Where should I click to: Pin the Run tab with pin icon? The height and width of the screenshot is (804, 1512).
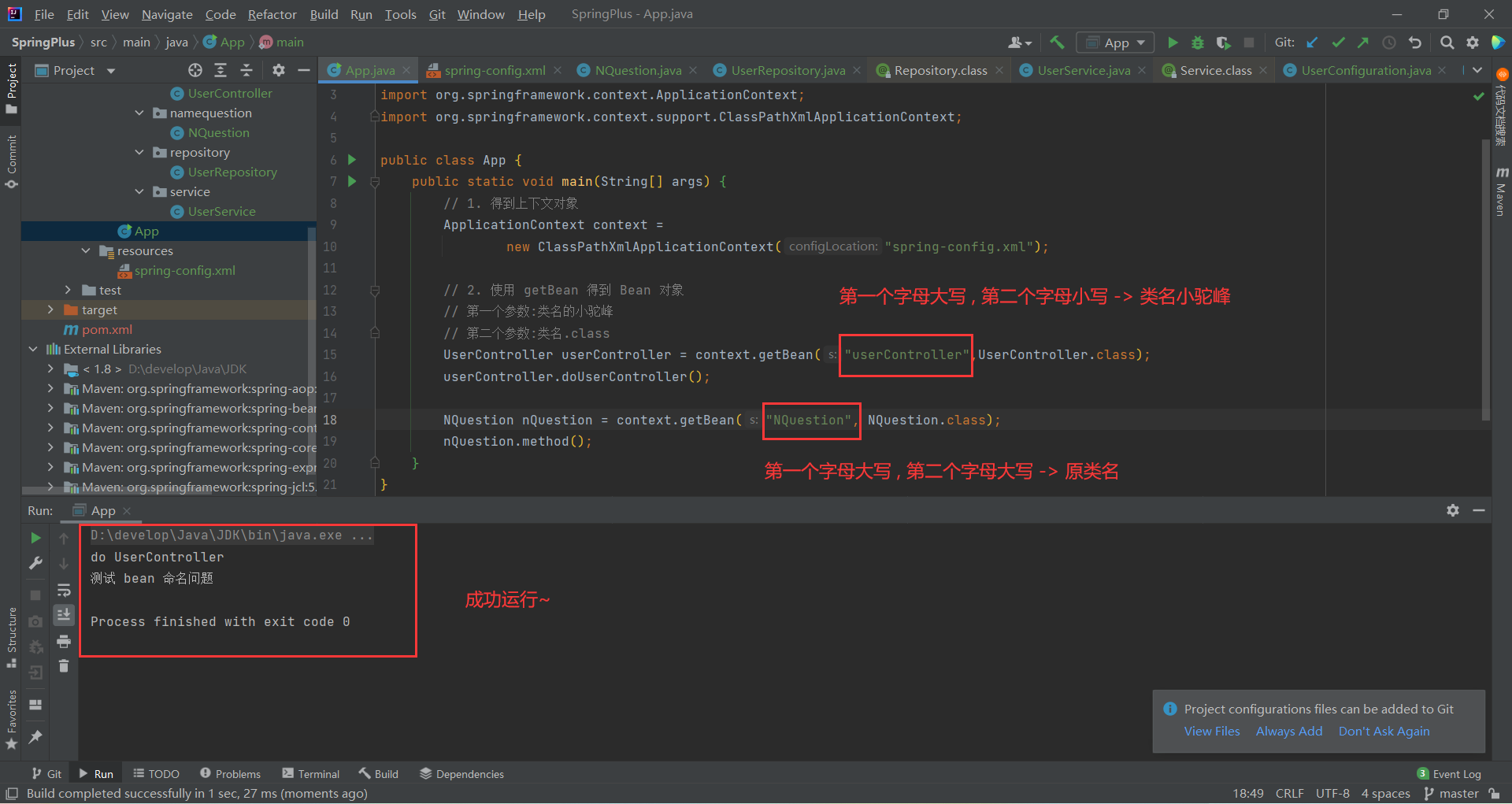(x=35, y=736)
